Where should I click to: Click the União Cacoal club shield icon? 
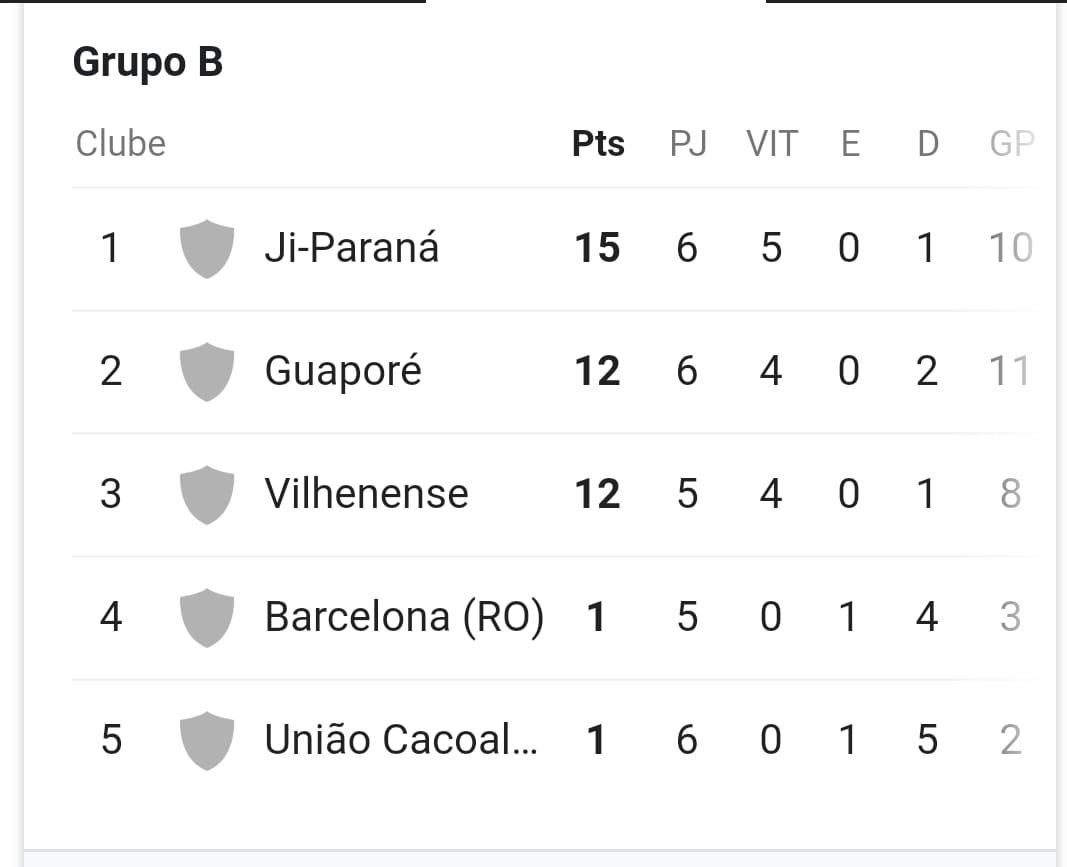tap(207, 740)
